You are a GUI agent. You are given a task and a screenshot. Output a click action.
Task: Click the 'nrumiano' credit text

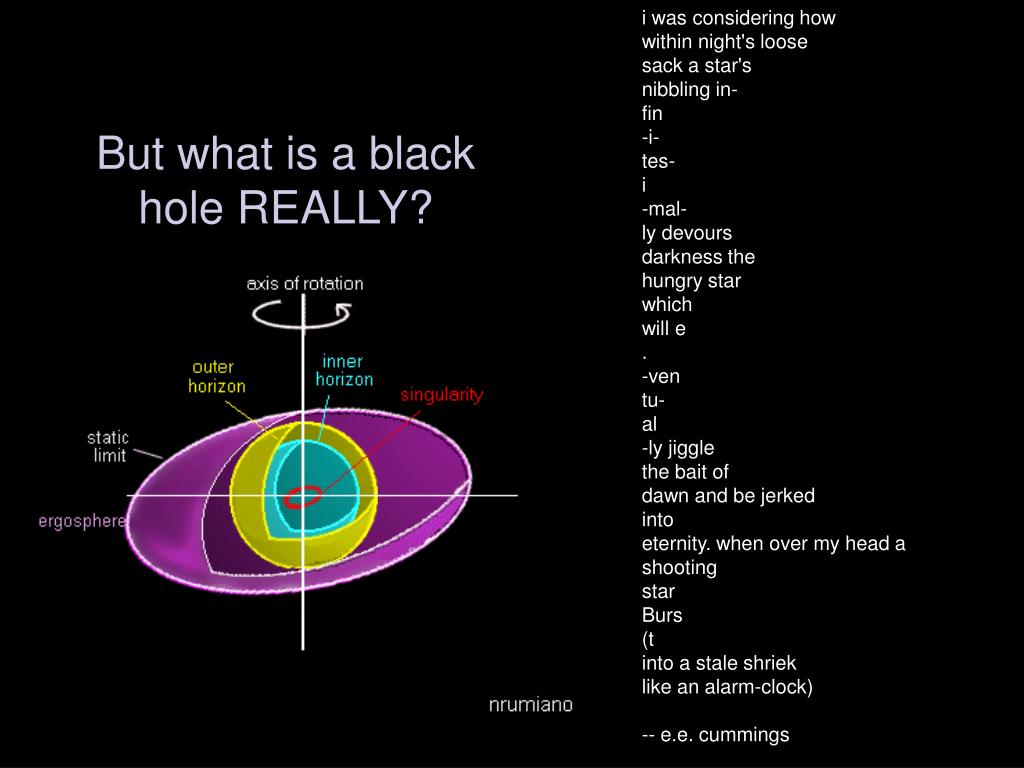[531, 705]
